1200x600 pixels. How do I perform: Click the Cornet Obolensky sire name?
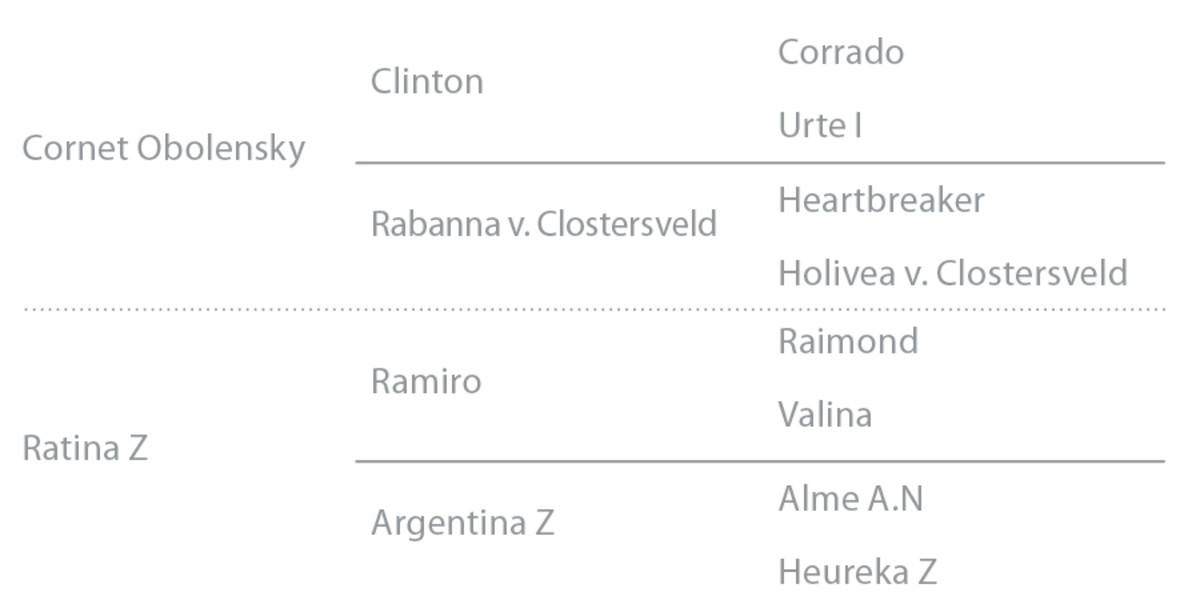pyautogui.click(x=163, y=149)
